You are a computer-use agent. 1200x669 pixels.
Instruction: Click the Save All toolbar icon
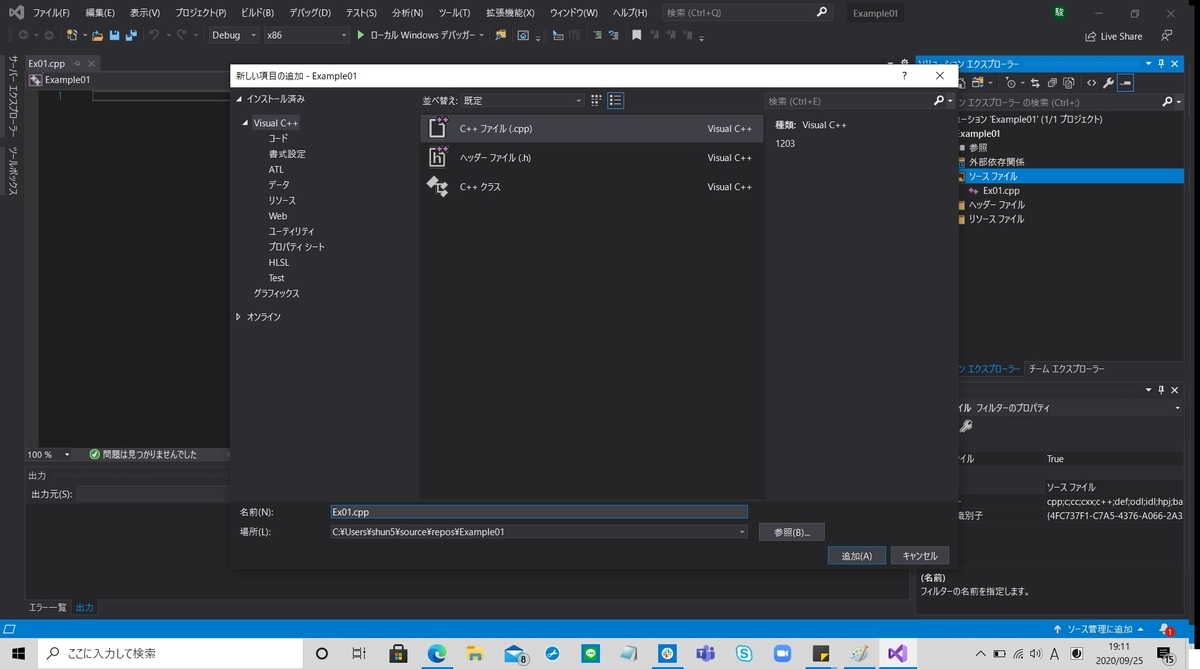point(131,35)
